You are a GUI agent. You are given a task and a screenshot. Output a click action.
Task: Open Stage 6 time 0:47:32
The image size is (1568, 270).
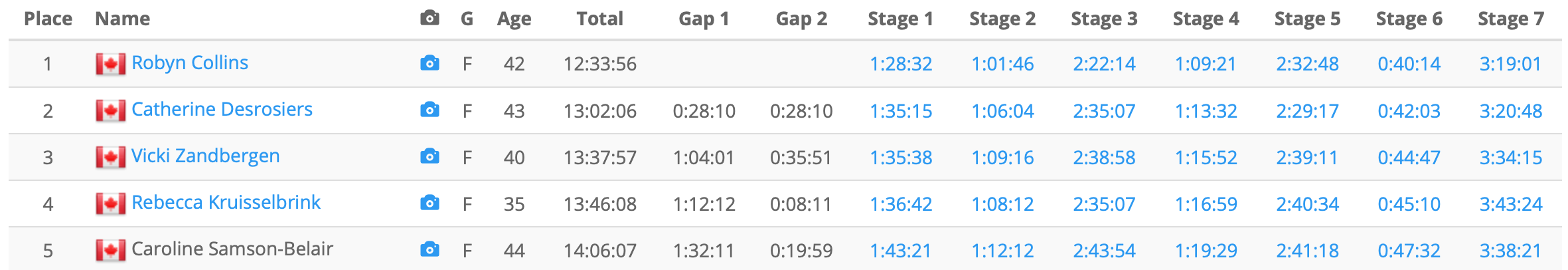tap(1409, 250)
